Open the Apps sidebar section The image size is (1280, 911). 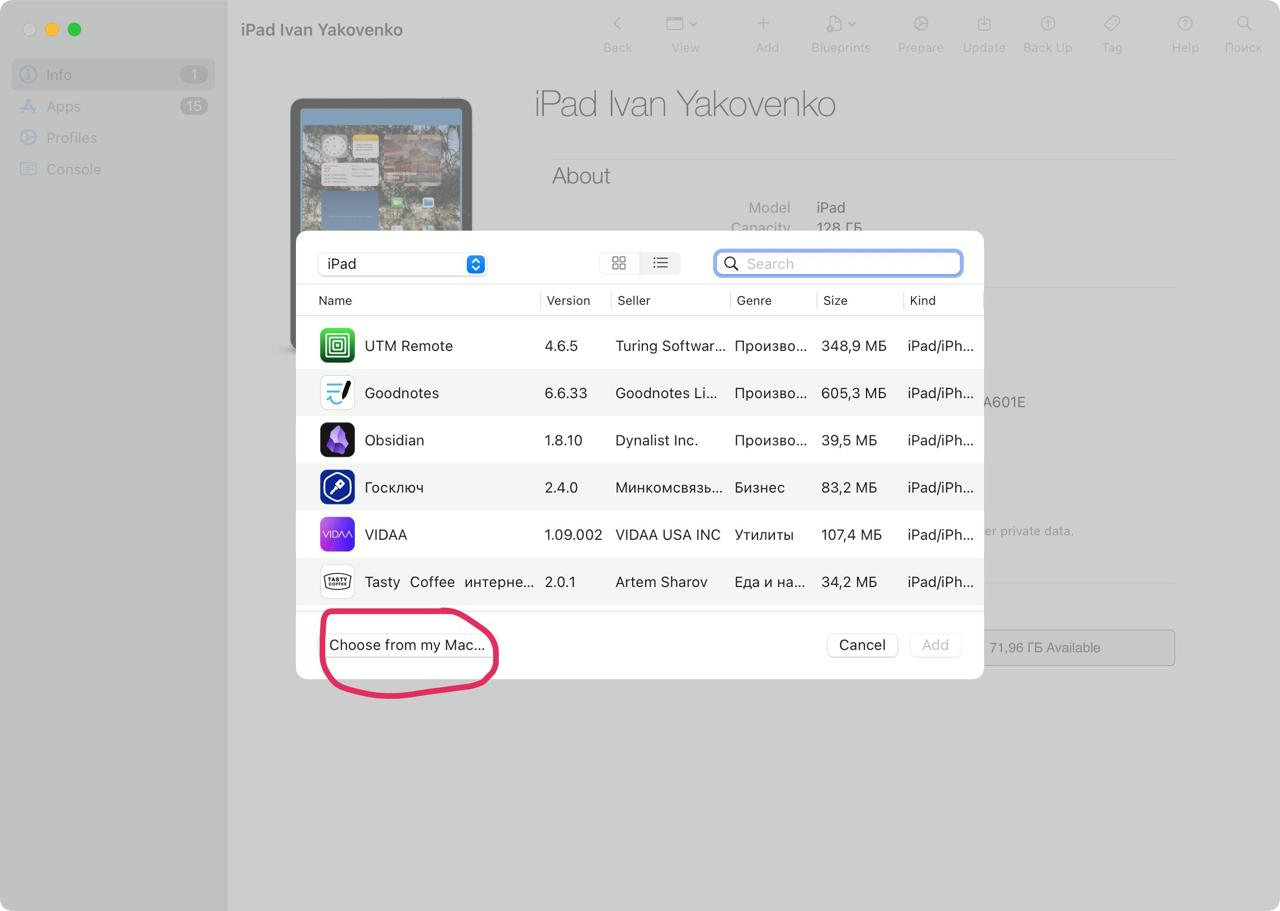tap(63, 106)
